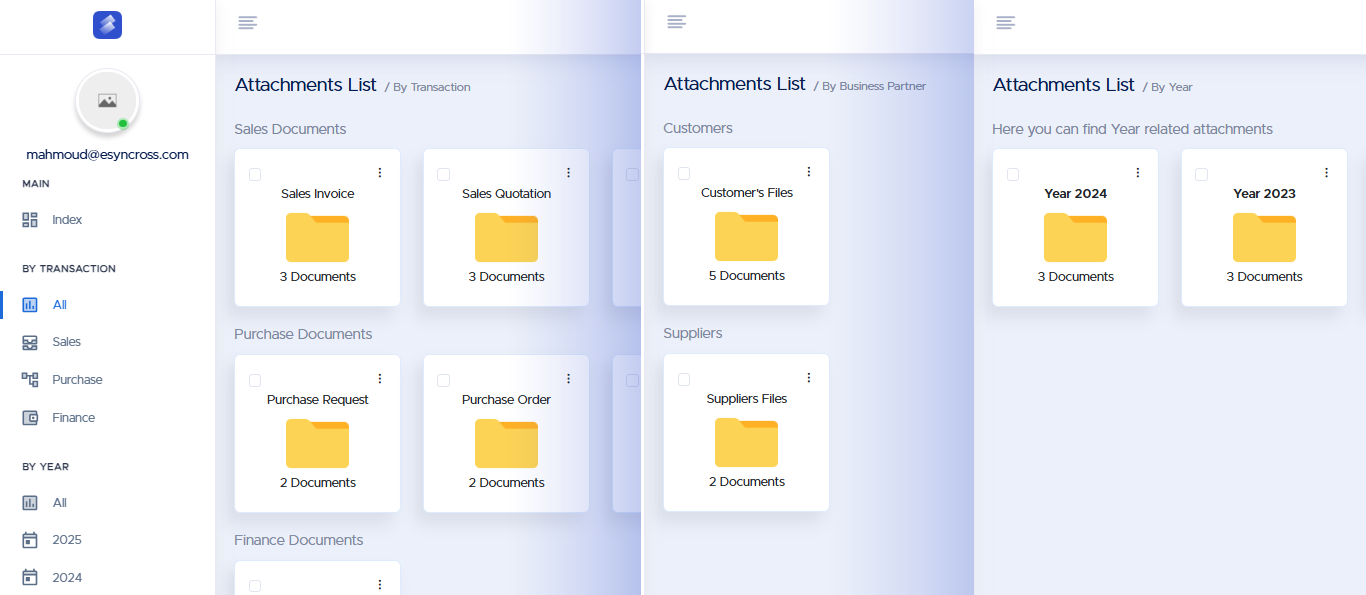Screen dimensions: 1366x595
Task: Click the calendar icon next to 2024
Action: [x=30, y=578]
